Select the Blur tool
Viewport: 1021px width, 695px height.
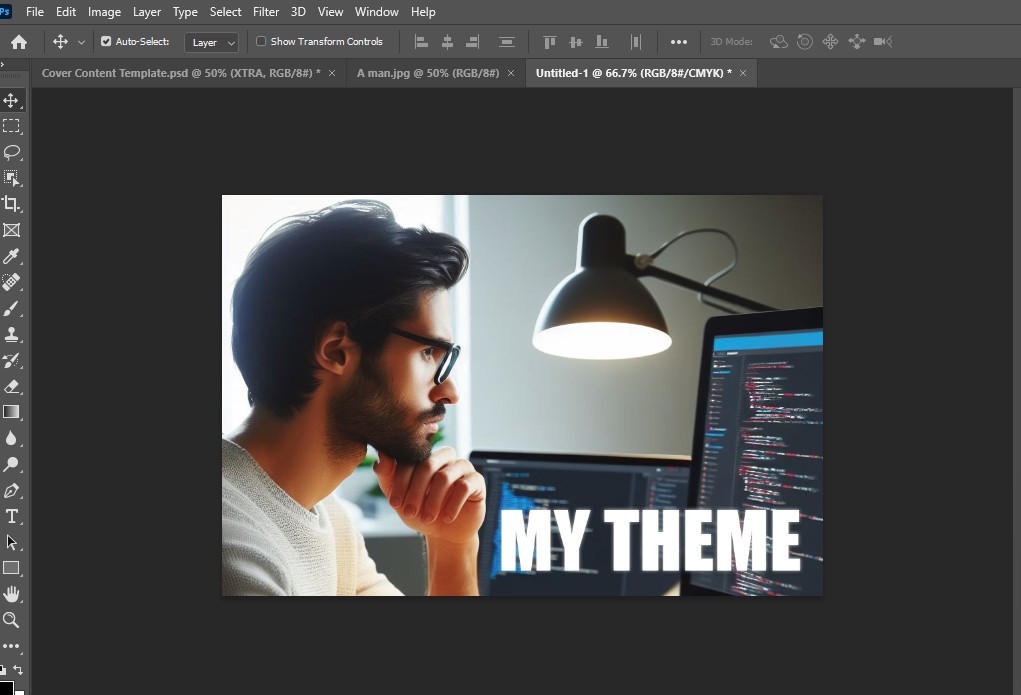(11, 438)
